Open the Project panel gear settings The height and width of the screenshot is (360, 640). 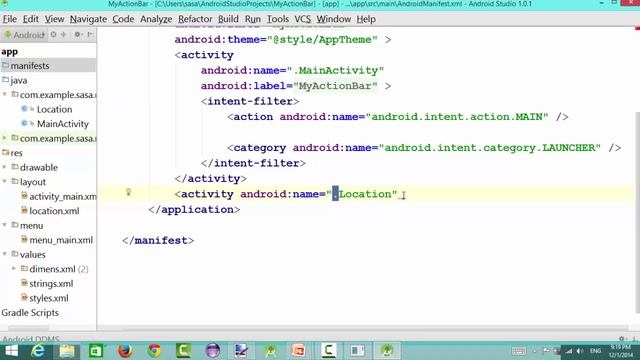tap(78, 35)
